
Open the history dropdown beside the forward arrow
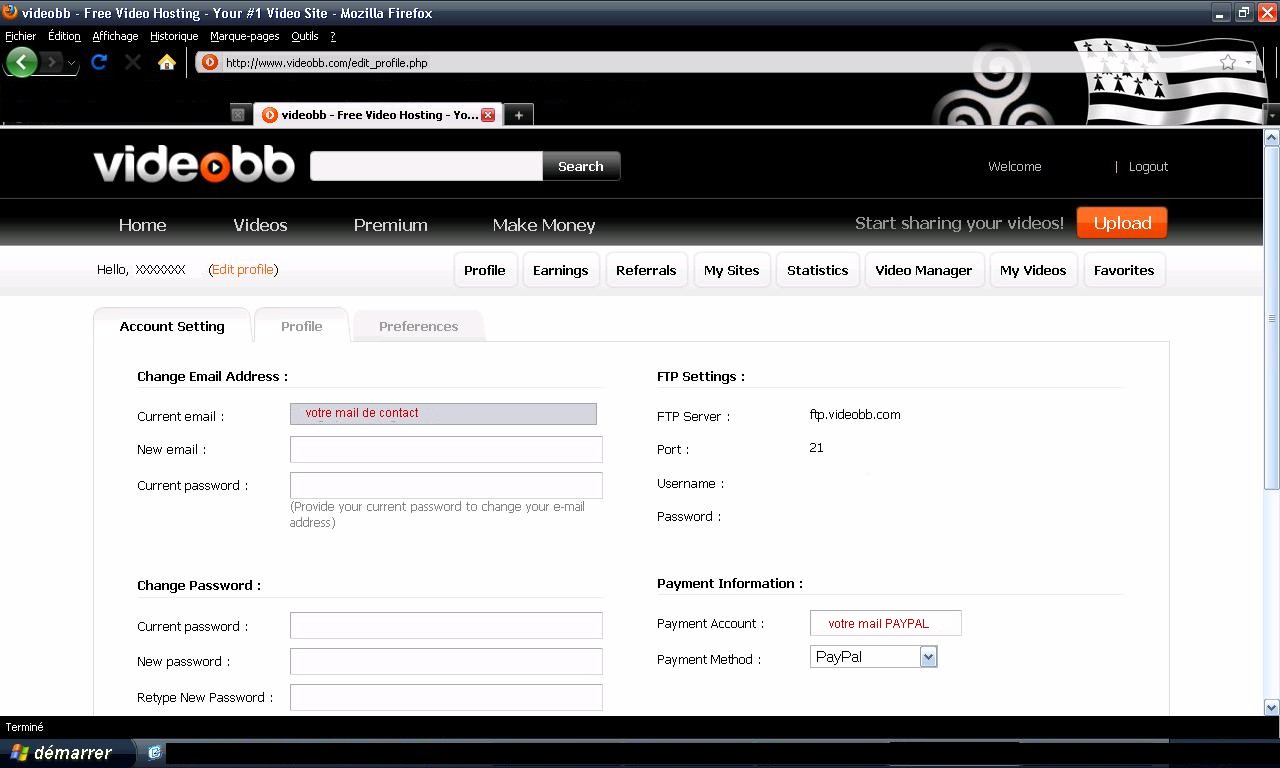(x=71, y=63)
